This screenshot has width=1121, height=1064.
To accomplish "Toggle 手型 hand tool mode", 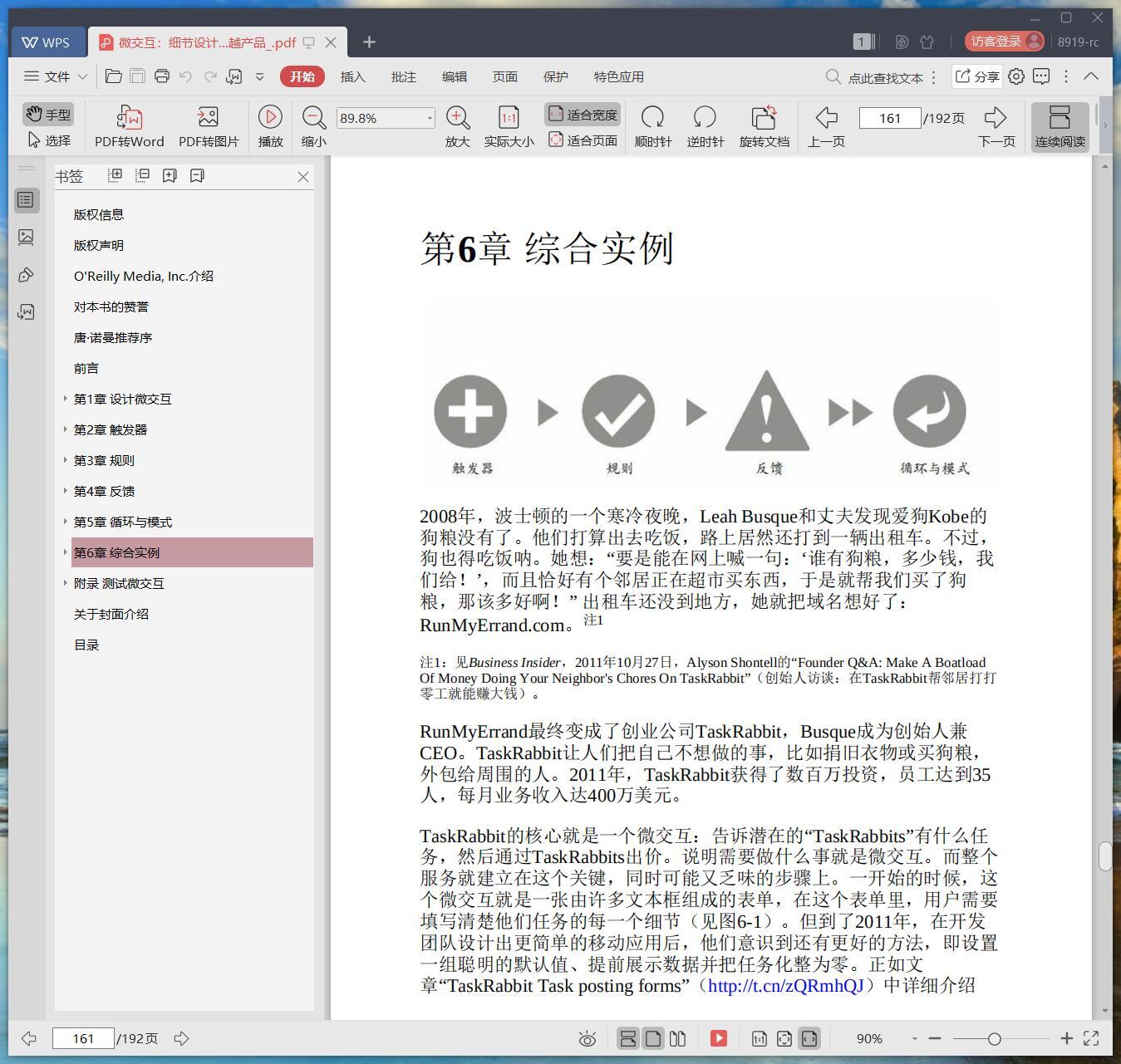I will click(x=47, y=114).
